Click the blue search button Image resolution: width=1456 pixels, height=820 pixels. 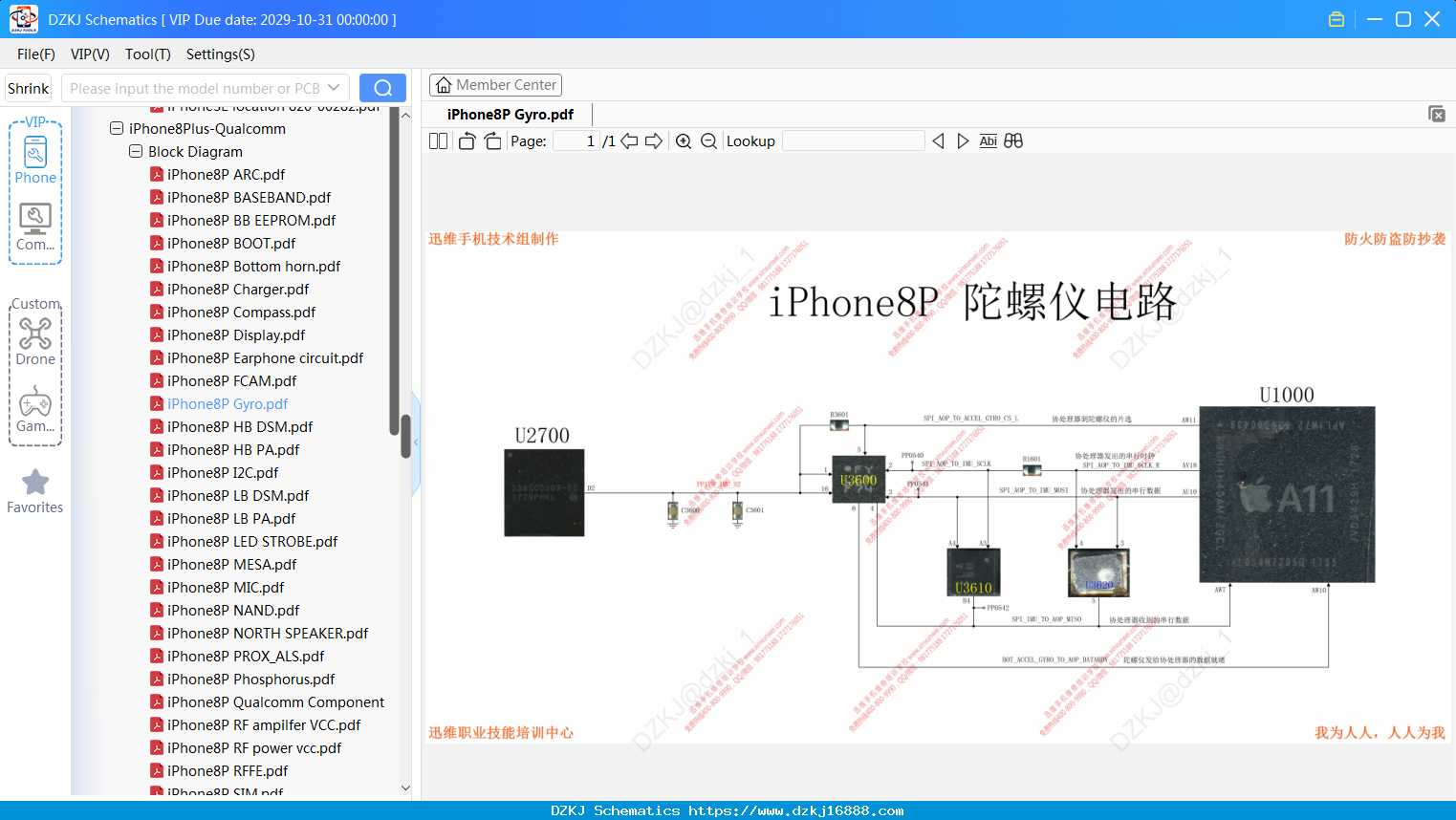382,88
